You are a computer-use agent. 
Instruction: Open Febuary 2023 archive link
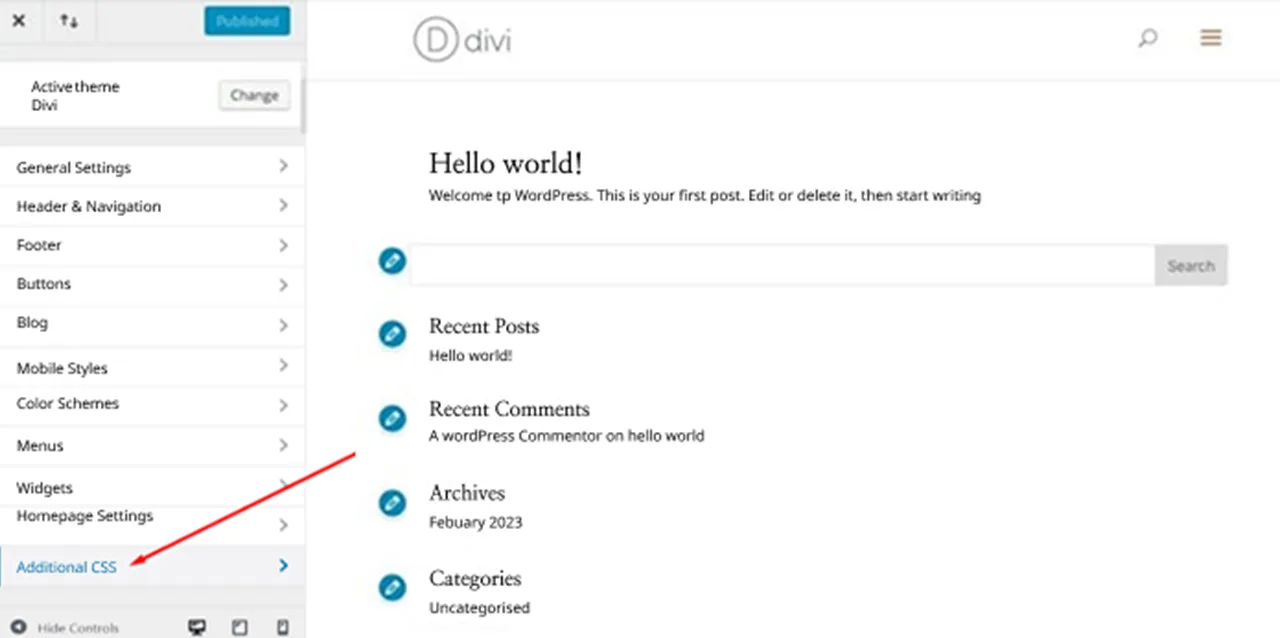pos(475,522)
